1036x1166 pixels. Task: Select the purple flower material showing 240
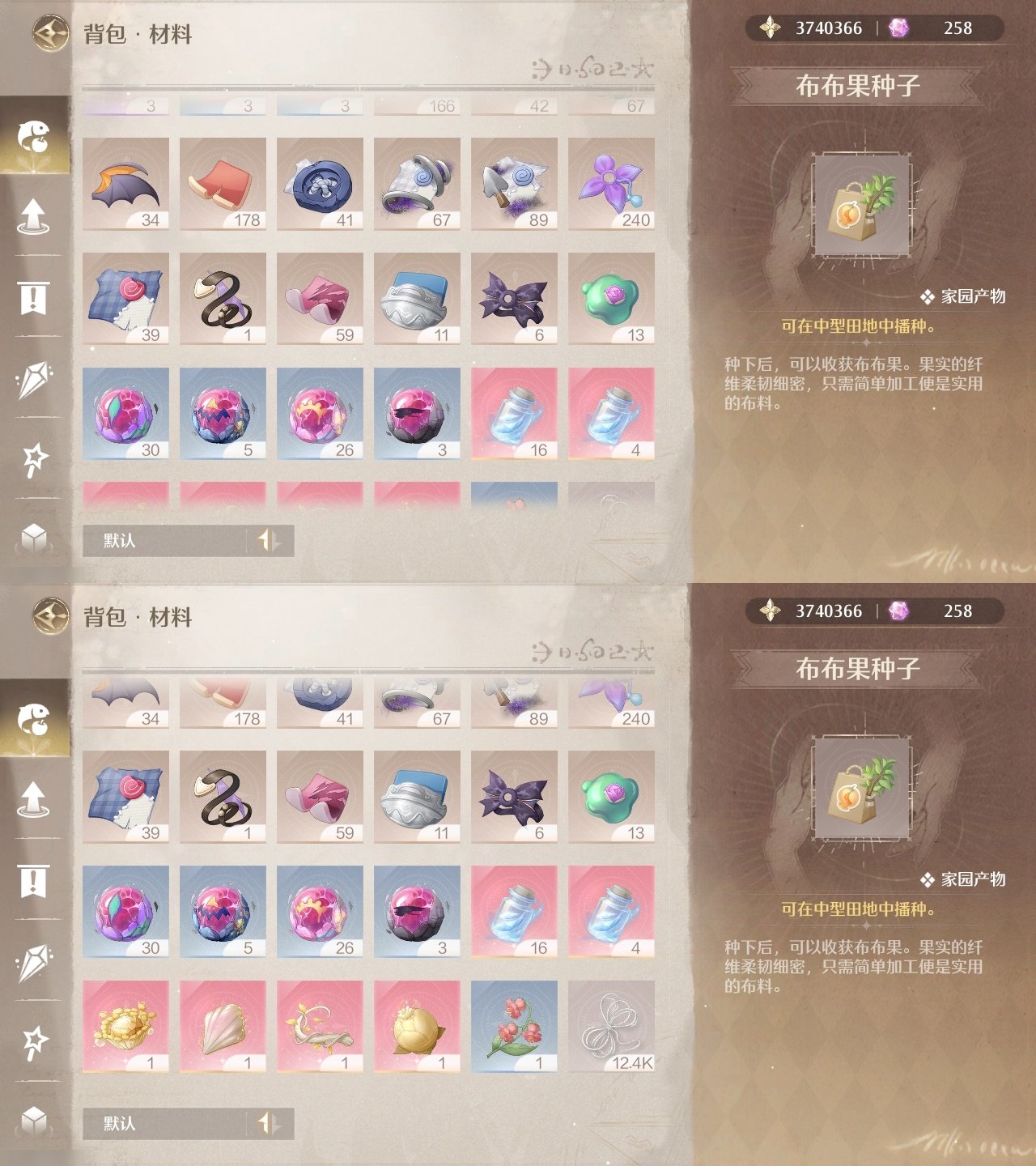click(611, 184)
